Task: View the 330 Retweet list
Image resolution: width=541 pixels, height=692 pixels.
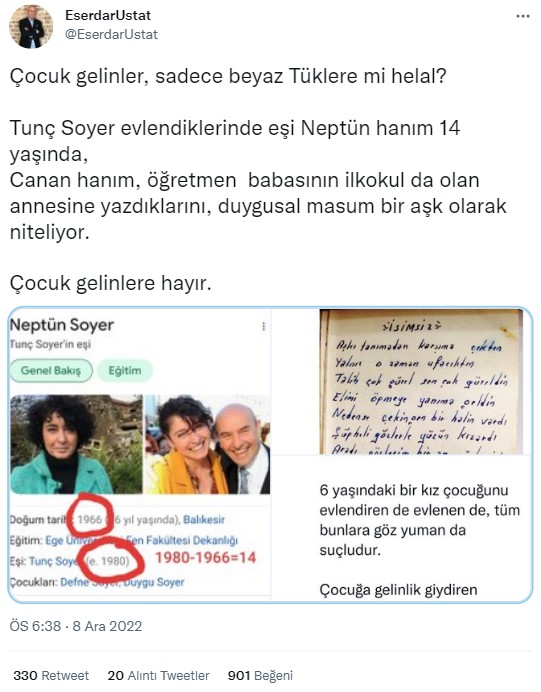Action: pyautogui.click(x=51, y=675)
